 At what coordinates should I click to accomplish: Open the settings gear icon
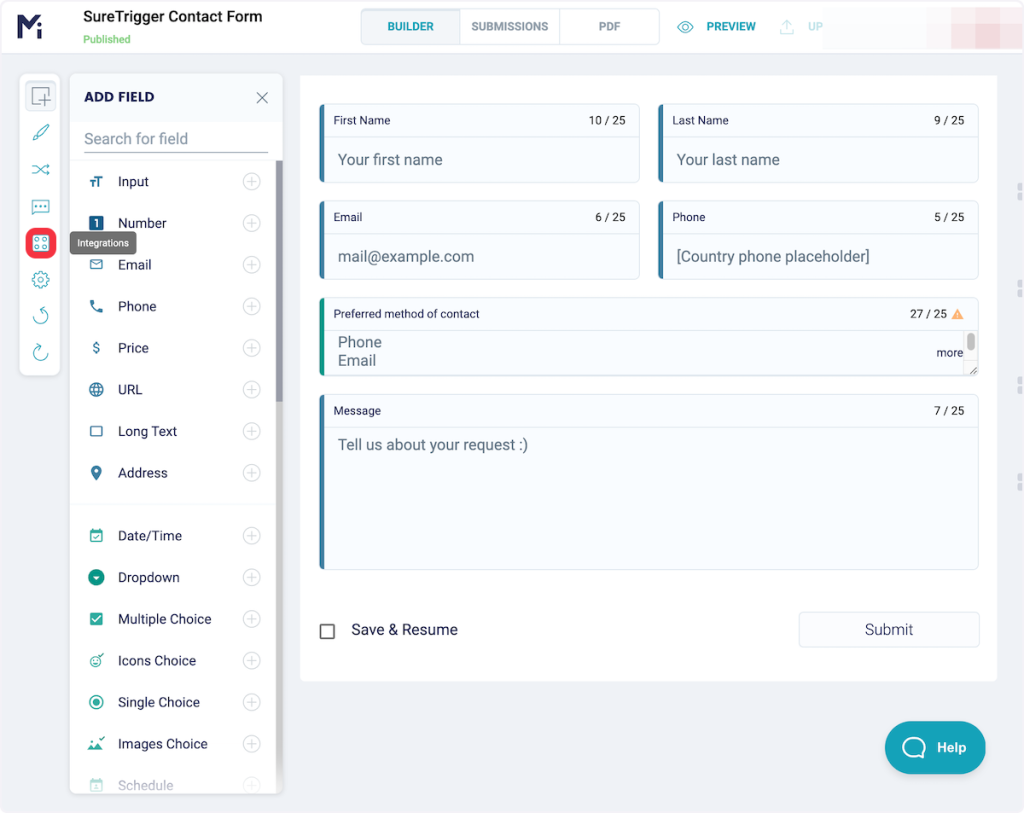tap(41, 280)
